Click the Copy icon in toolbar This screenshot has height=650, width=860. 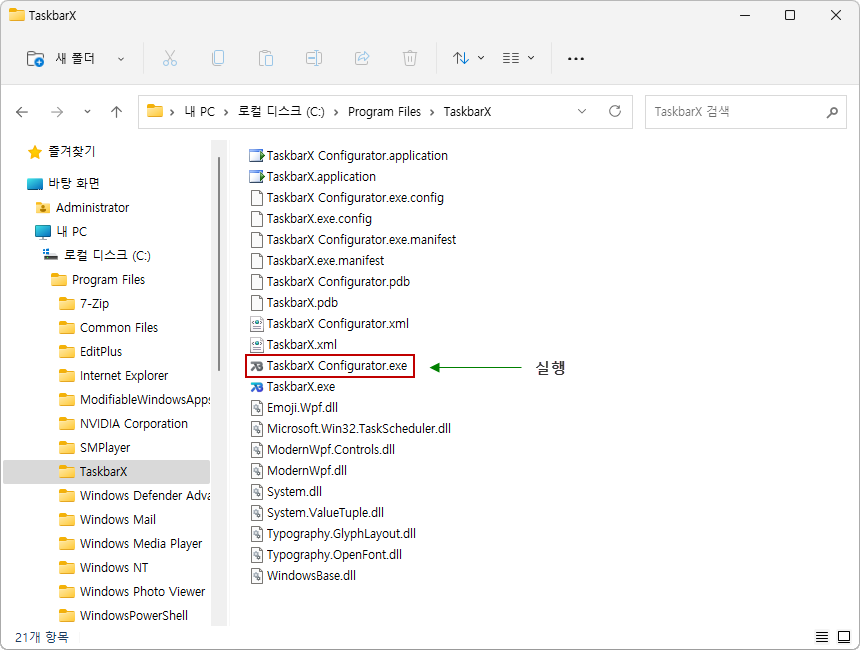(x=218, y=58)
